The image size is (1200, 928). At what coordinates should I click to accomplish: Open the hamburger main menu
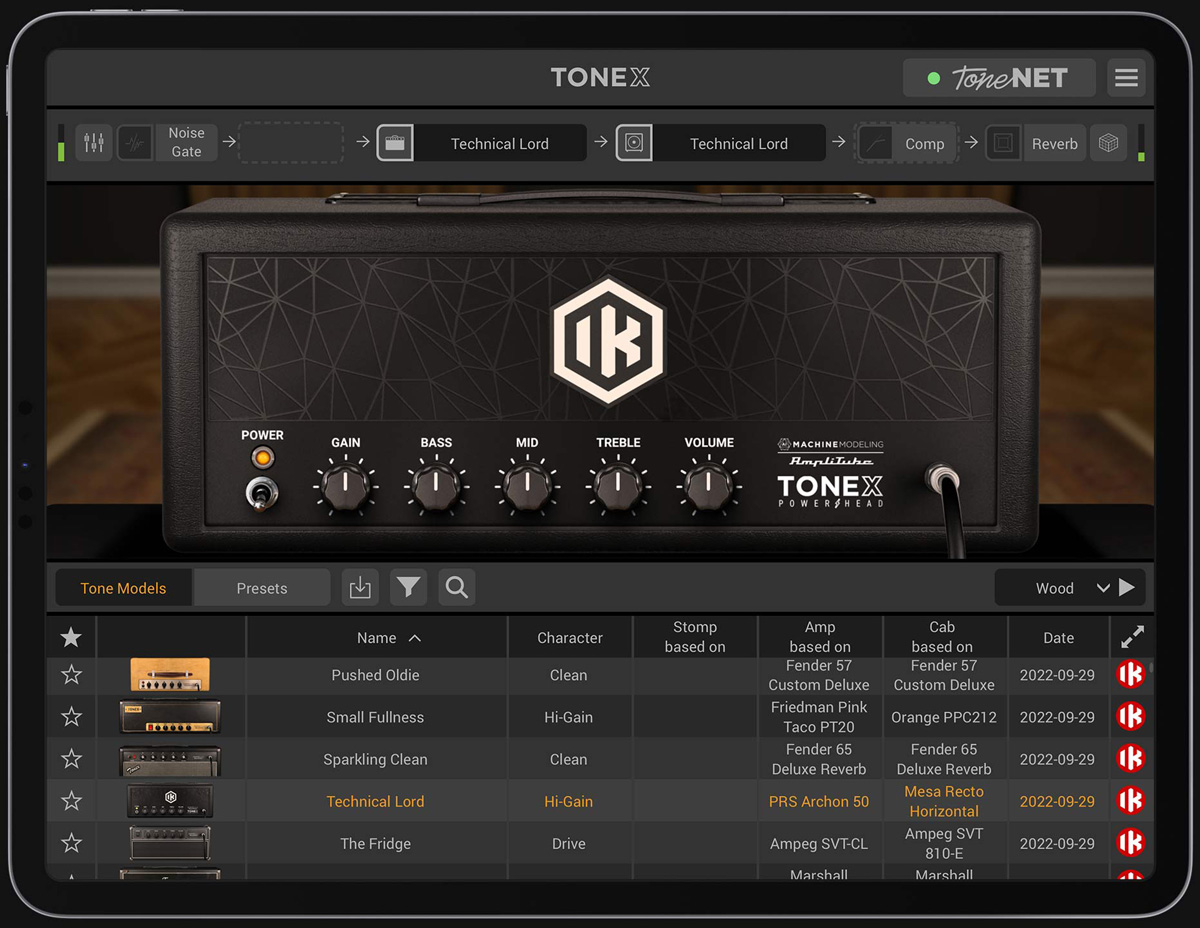[x=1126, y=78]
